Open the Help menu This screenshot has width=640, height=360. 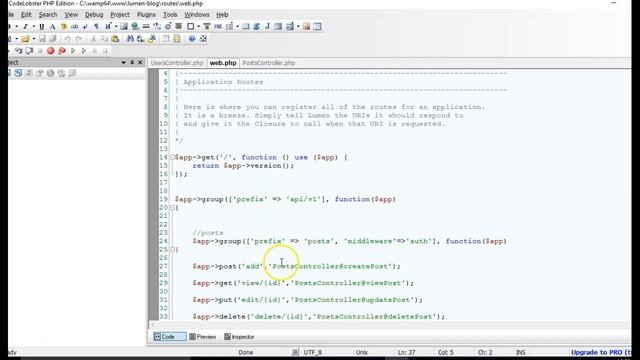point(222,15)
